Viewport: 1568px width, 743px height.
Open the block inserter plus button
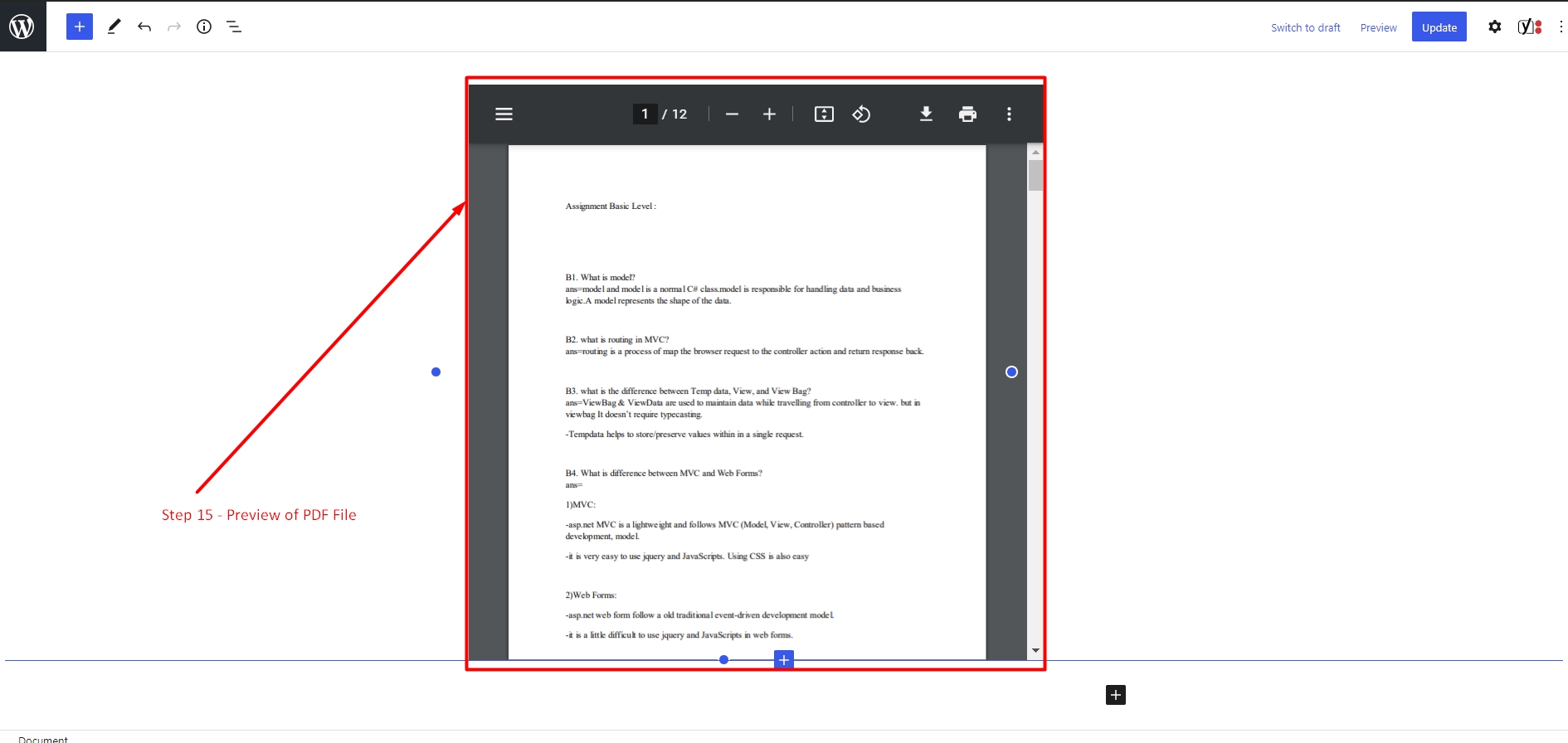pos(80,27)
